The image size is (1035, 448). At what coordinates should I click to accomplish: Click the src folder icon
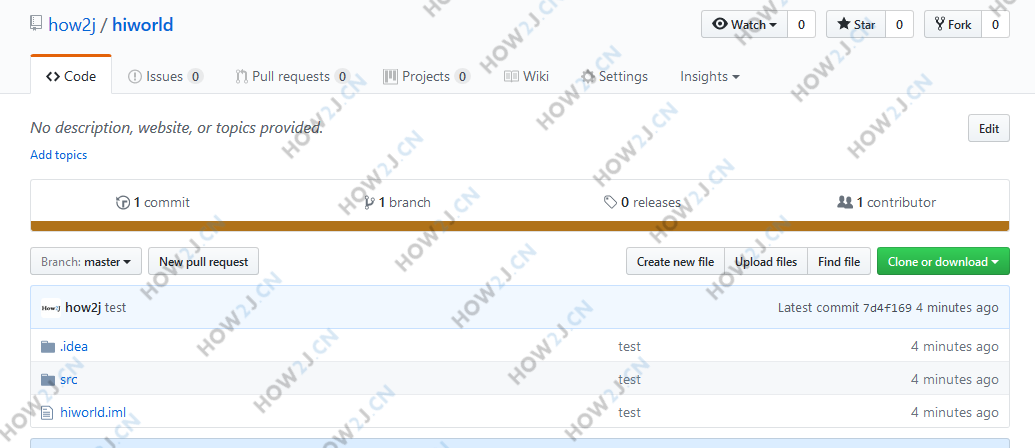point(48,379)
